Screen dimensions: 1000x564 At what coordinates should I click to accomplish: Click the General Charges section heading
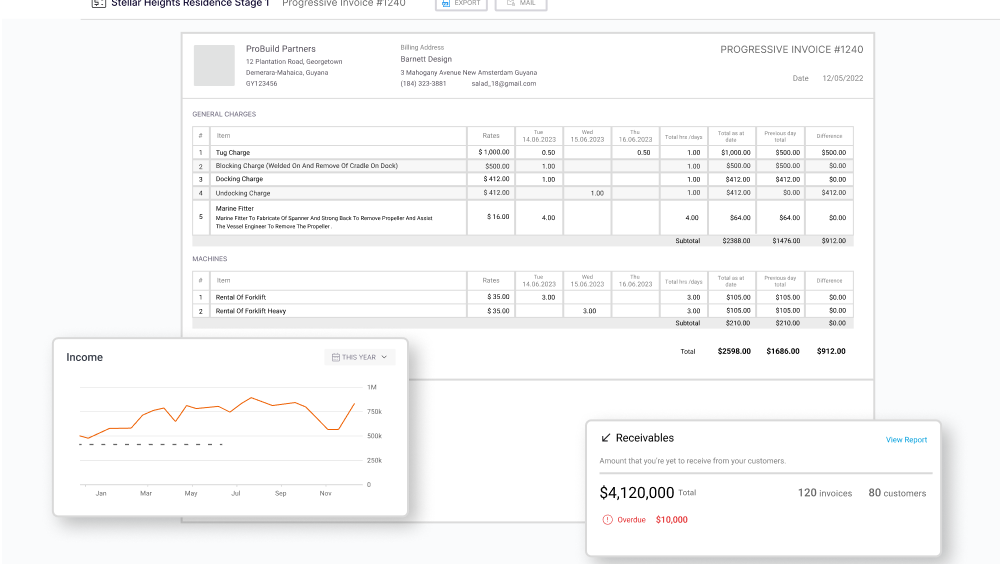pyautogui.click(x=224, y=114)
